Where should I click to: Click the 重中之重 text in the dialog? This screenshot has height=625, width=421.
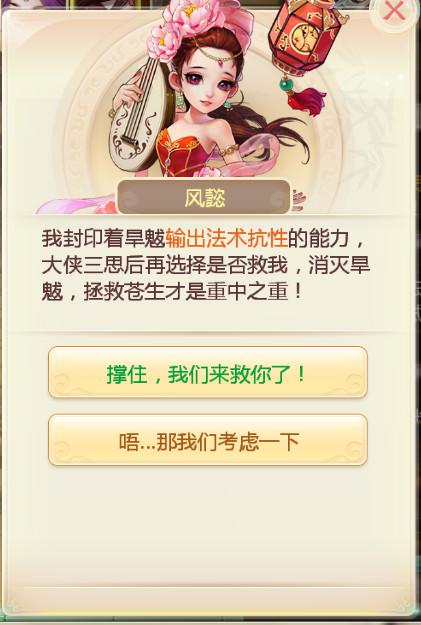point(247,293)
